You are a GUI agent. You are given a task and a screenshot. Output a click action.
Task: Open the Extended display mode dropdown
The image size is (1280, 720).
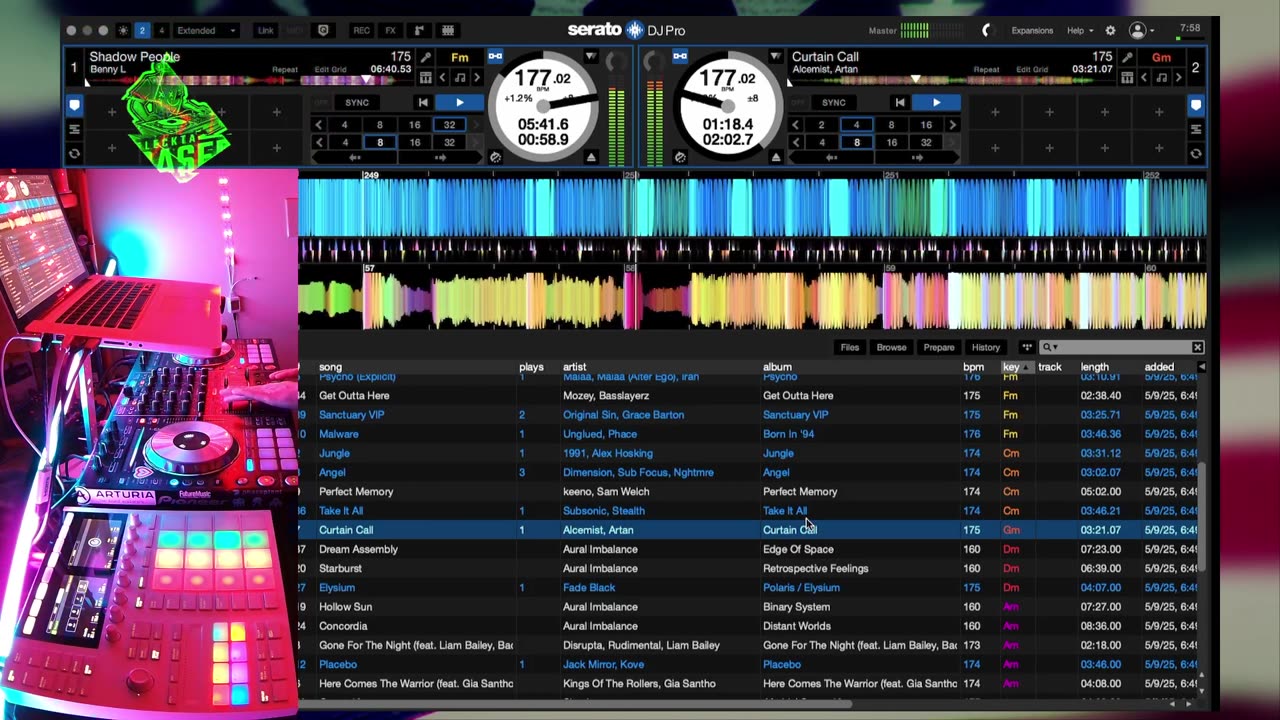point(206,30)
